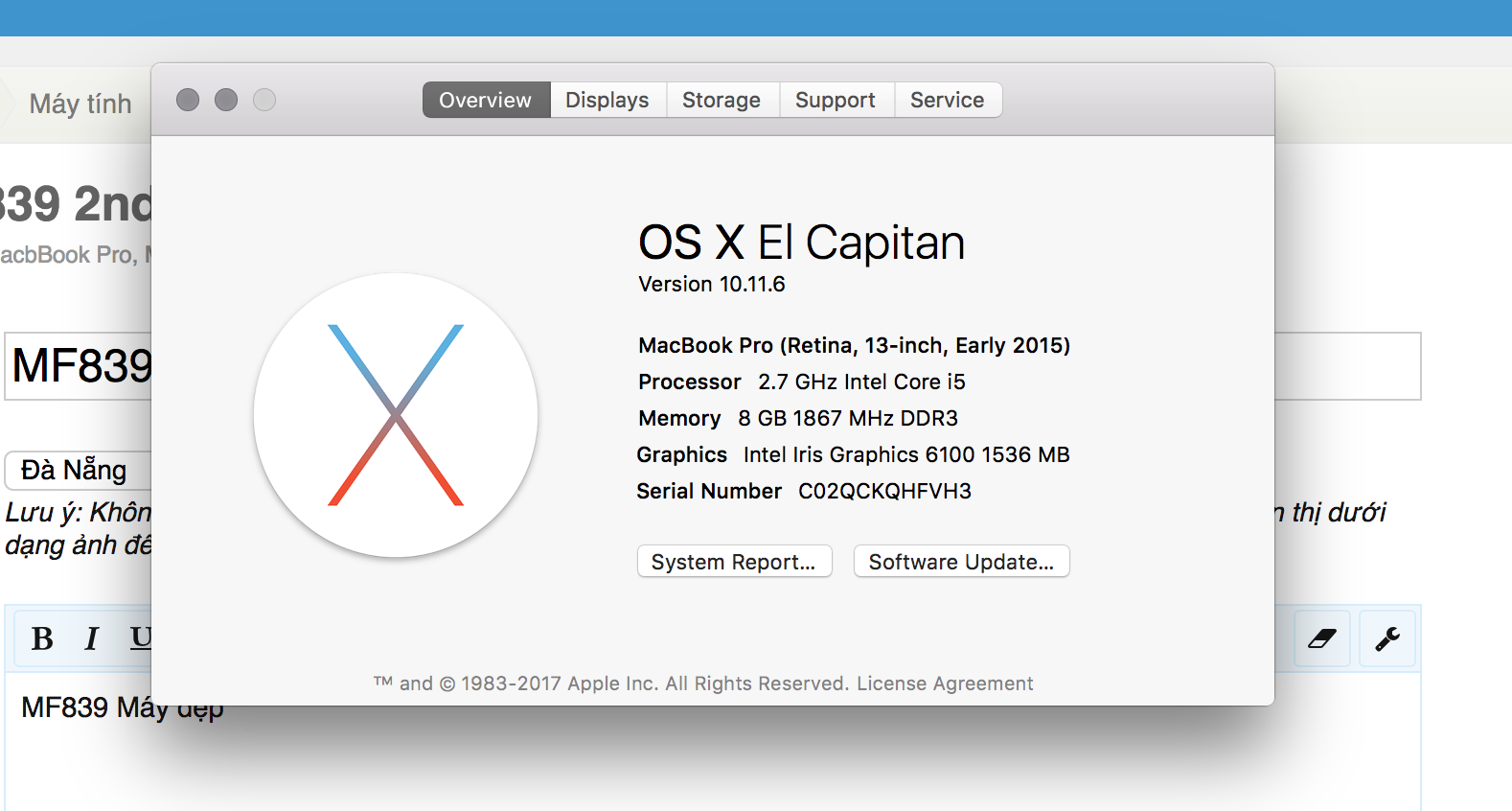Toggle bold formatting in editor toolbar
The height and width of the screenshot is (811, 1512).
click(42, 638)
